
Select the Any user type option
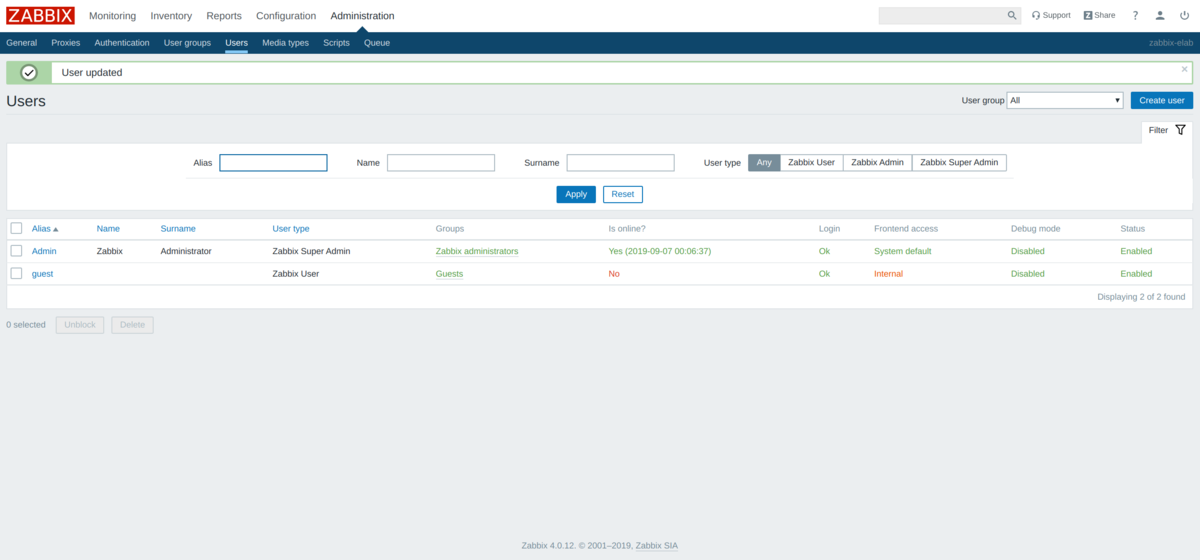(764, 162)
